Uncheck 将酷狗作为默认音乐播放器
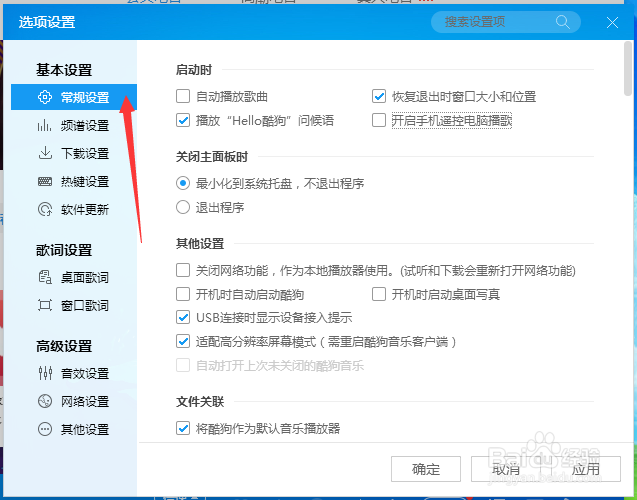The image size is (637, 500). tap(183, 428)
